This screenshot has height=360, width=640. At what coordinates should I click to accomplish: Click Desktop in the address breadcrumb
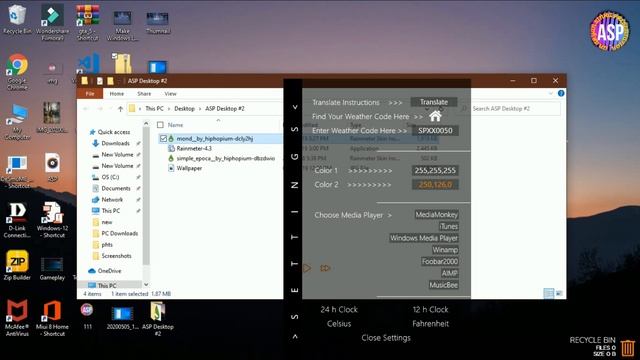click(184, 109)
